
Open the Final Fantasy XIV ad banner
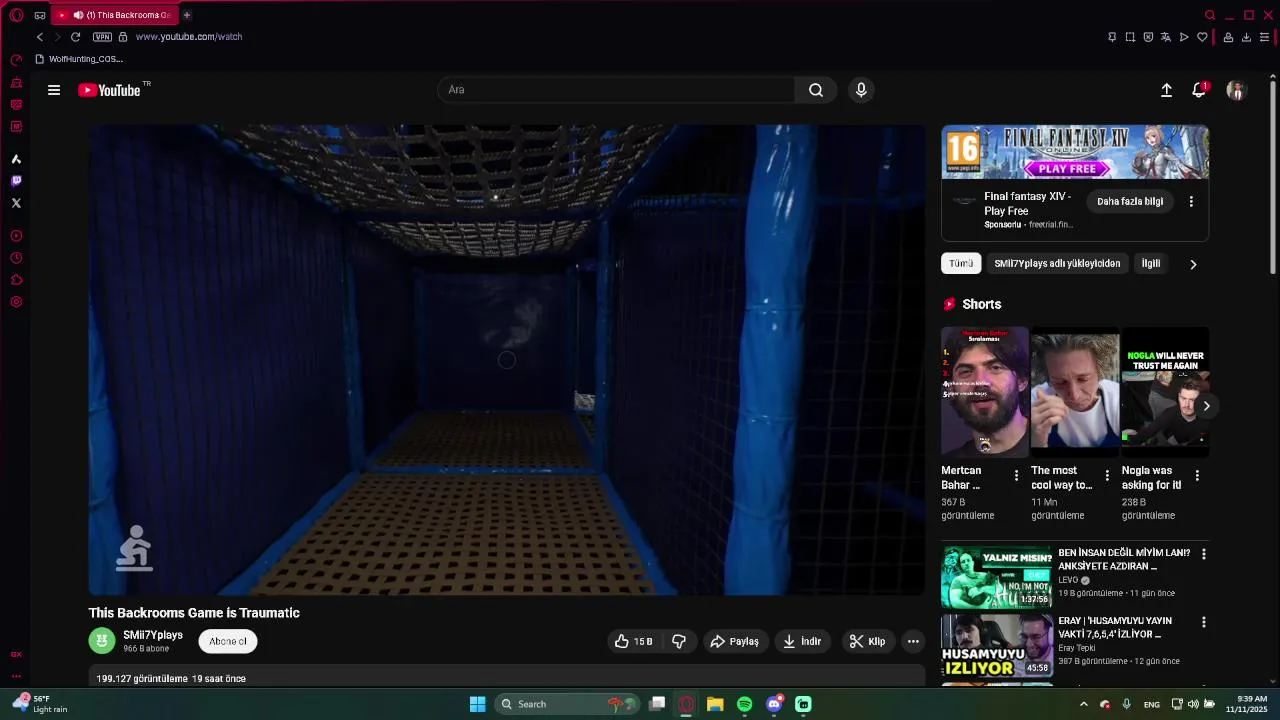click(1075, 152)
